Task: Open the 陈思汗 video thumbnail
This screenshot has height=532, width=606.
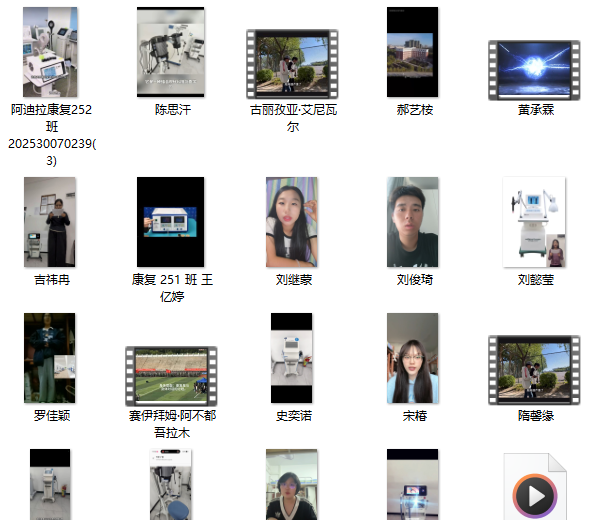Action: tap(170, 52)
